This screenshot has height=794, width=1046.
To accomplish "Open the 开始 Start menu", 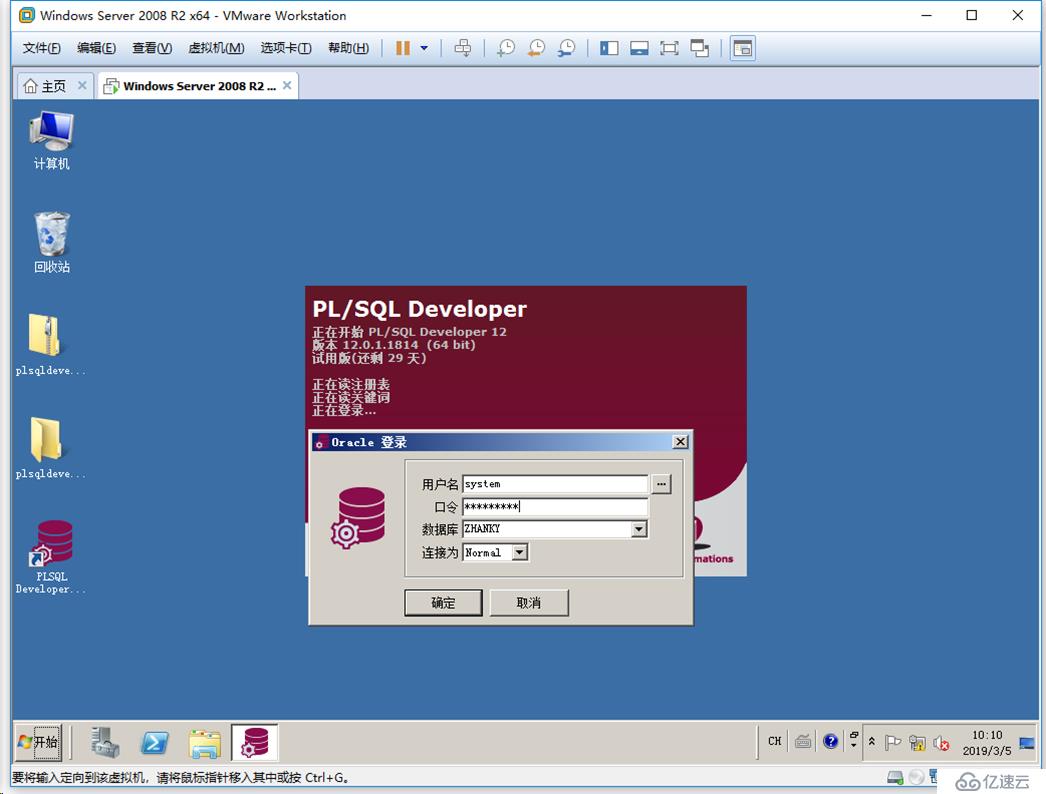I will click(x=38, y=742).
